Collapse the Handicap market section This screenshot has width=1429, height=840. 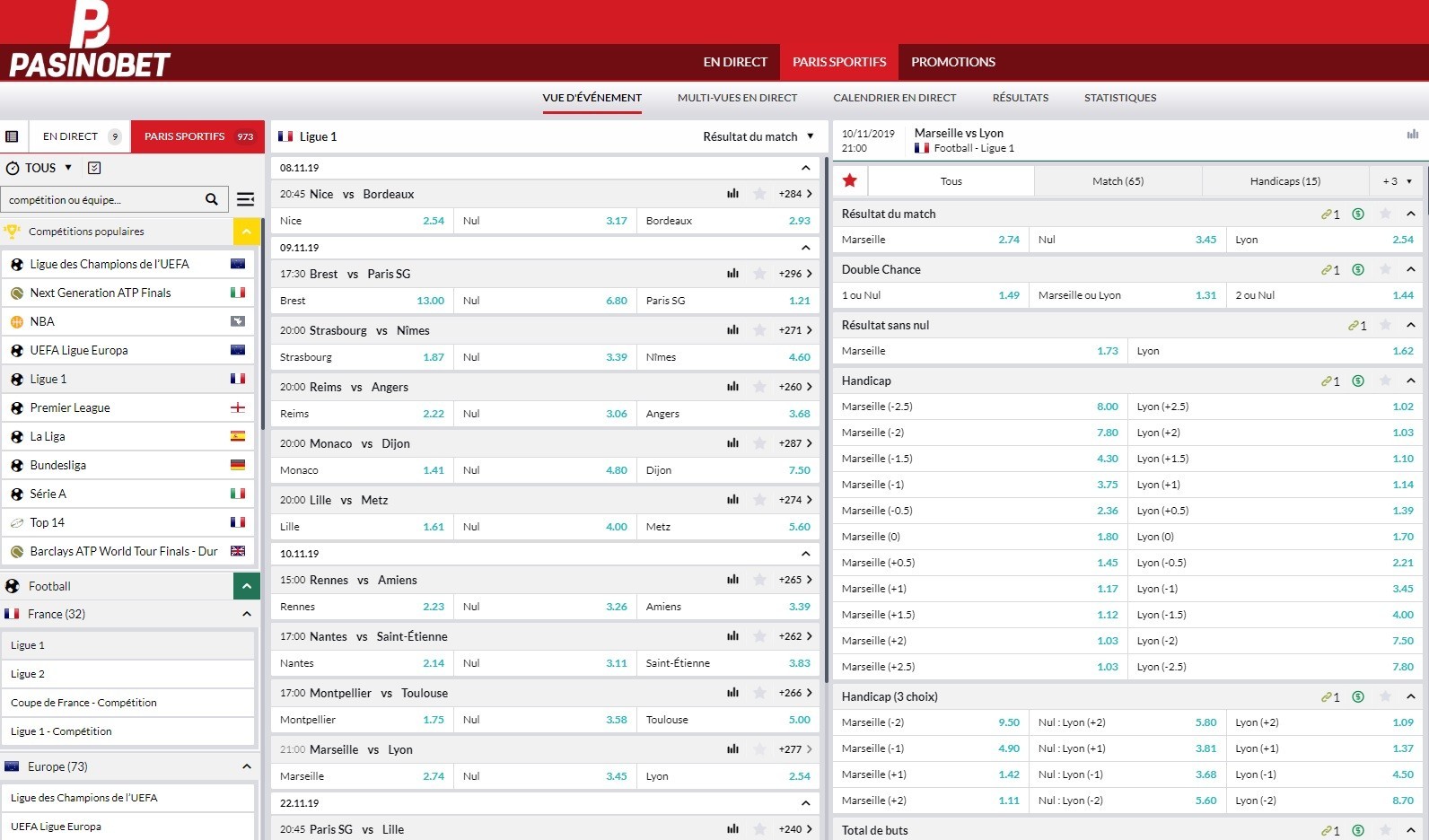point(1411,381)
